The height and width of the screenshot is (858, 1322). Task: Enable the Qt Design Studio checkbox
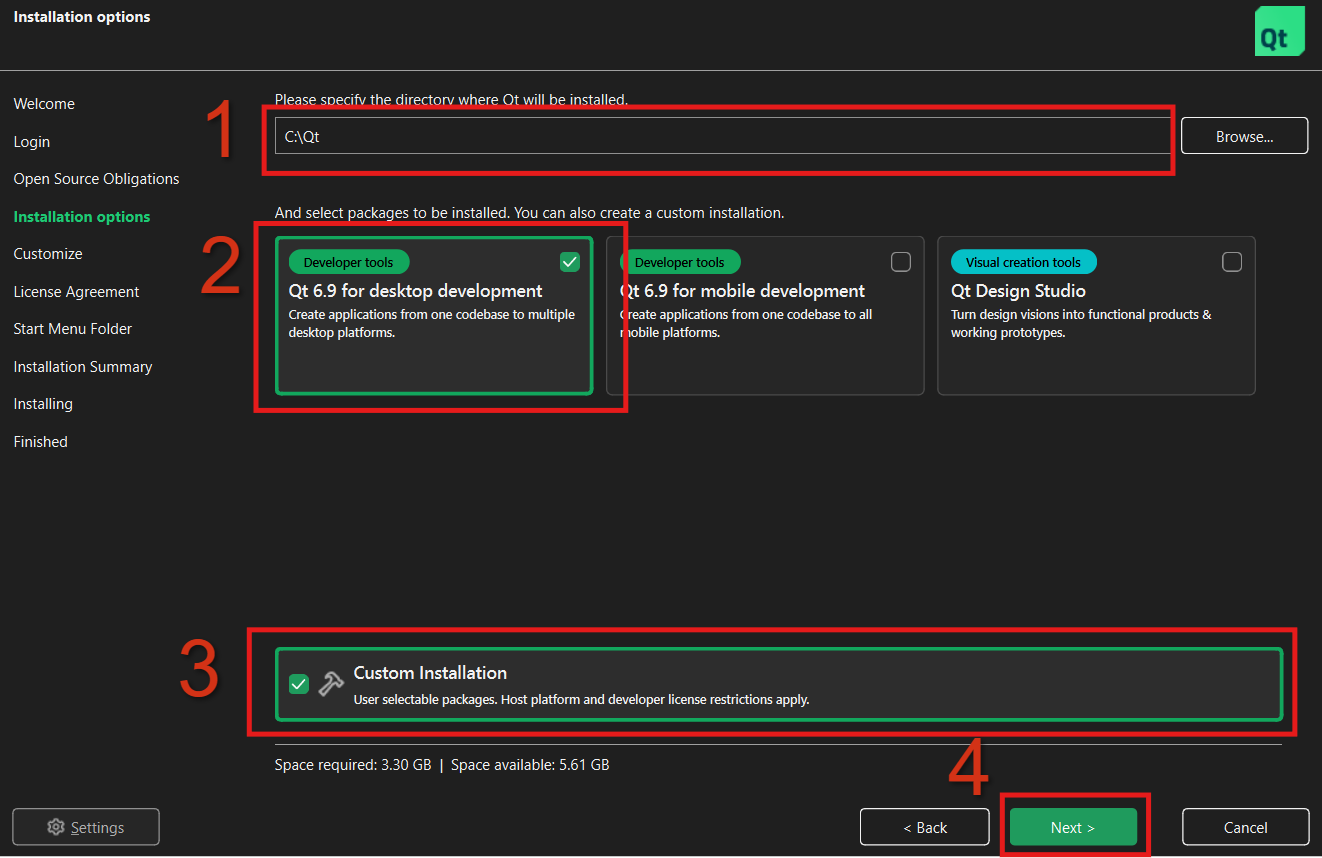tap(1233, 262)
